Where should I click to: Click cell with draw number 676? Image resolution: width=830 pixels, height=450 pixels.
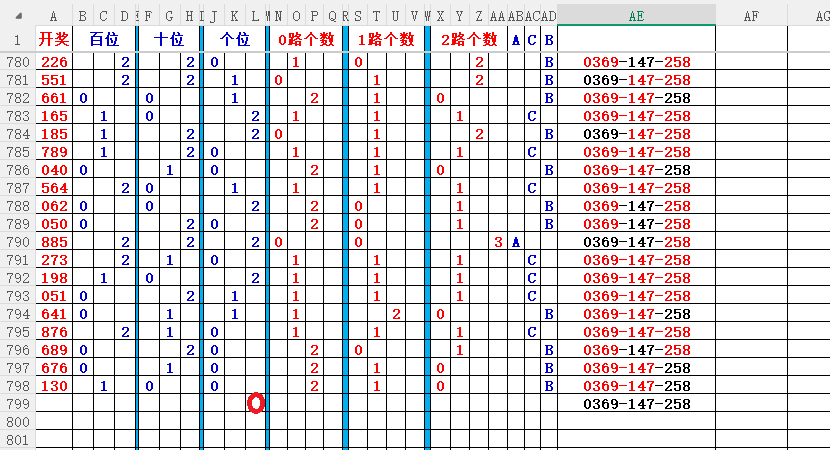(53, 368)
